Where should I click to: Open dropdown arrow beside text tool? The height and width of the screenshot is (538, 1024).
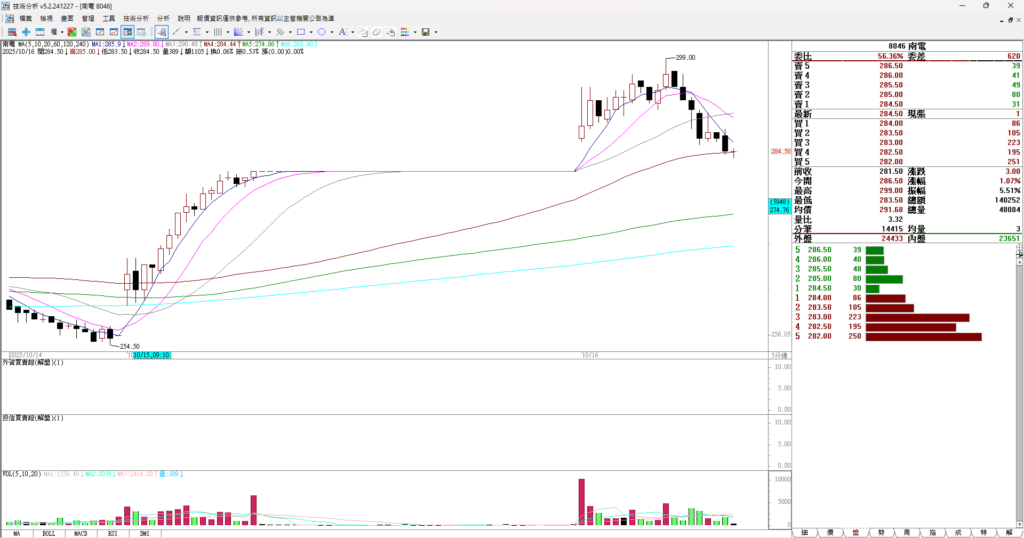(x=353, y=32)
